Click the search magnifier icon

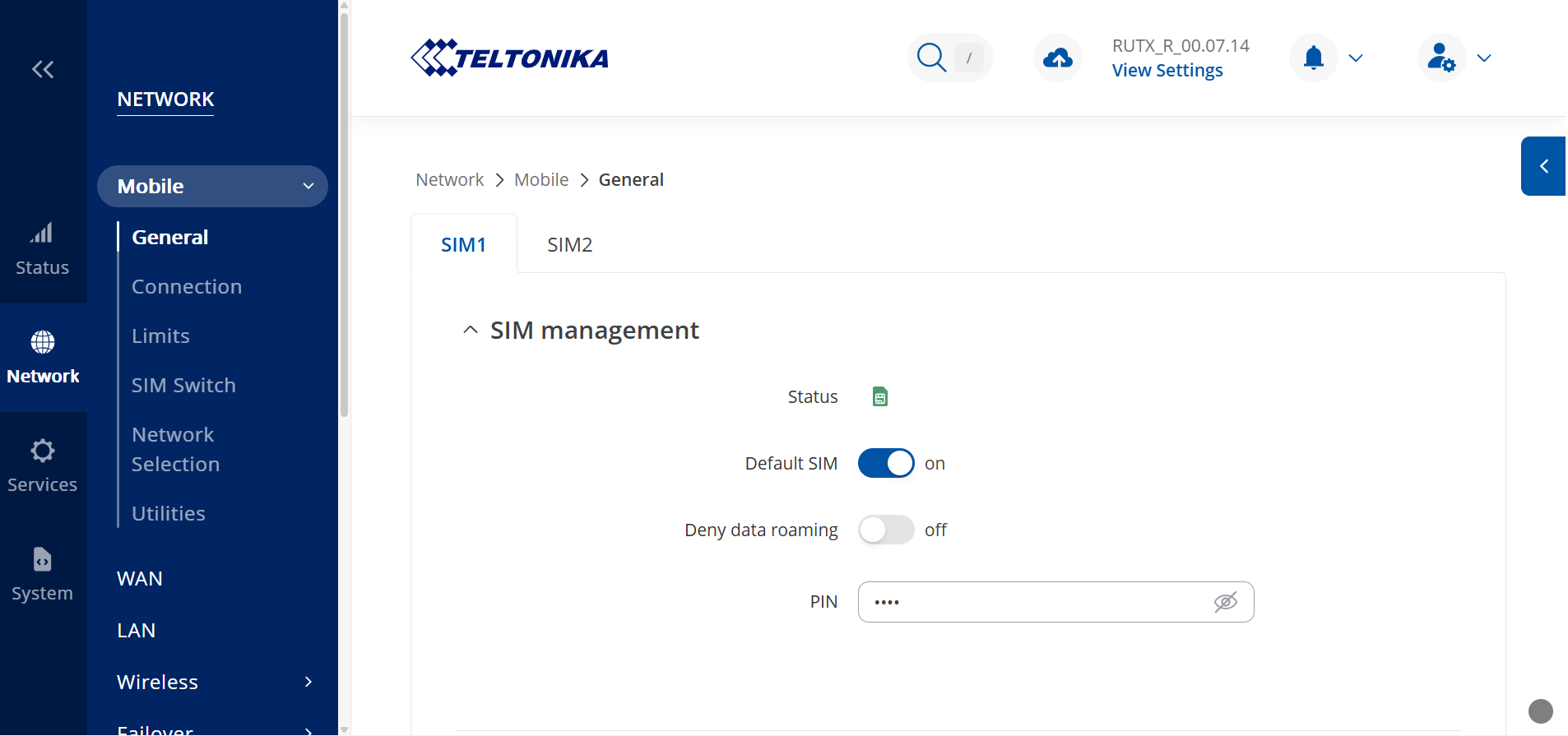coord(931,58)
